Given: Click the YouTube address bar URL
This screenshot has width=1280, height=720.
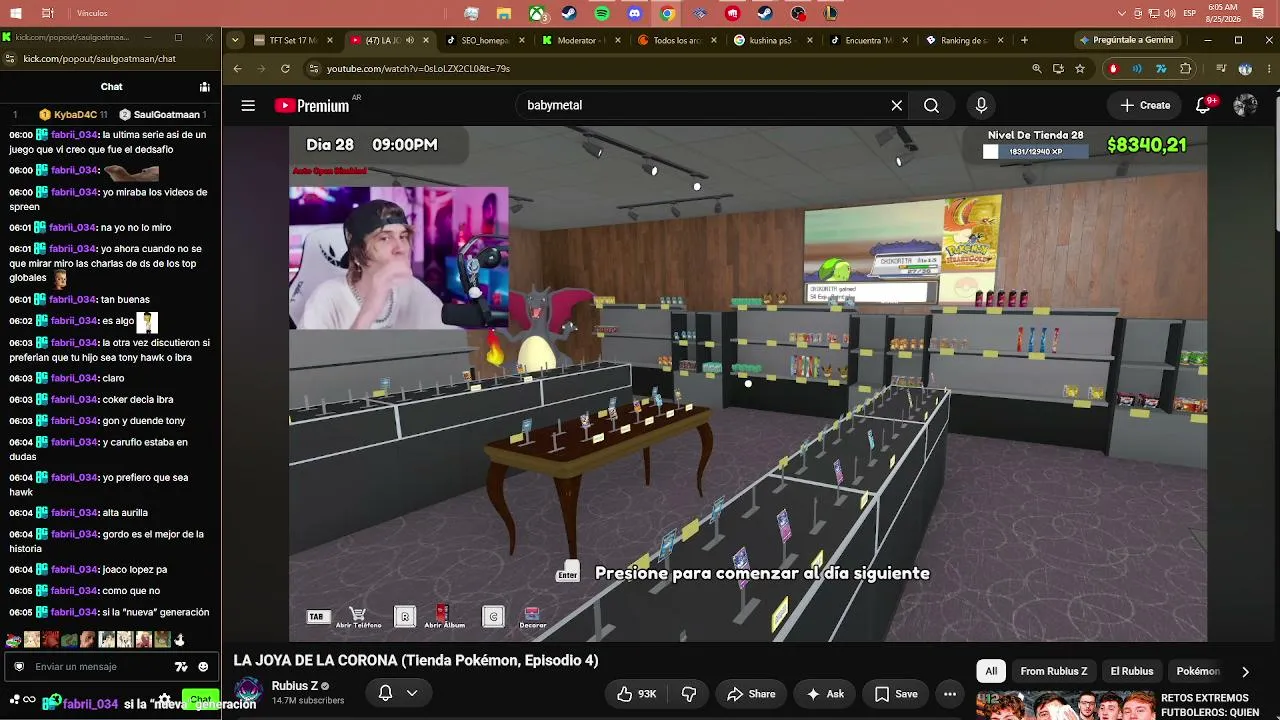Looking at the screenshot, I should (418, 69).
